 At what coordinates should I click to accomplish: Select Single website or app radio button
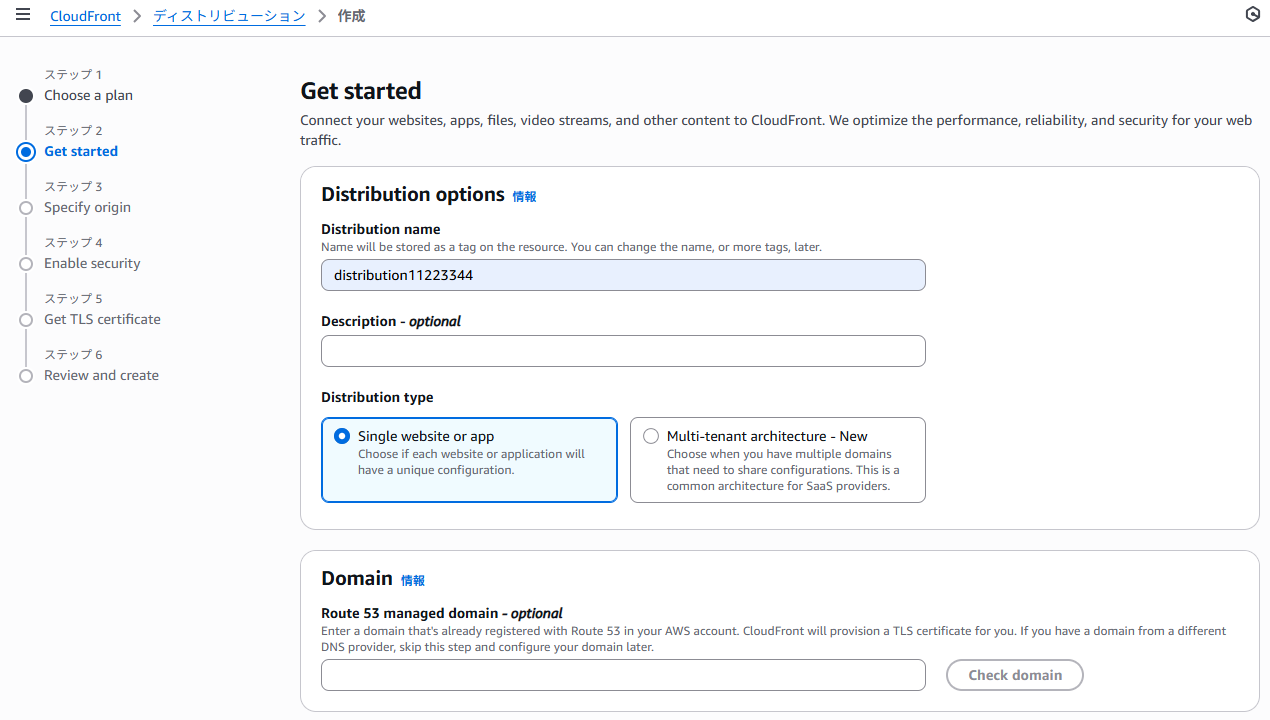(x=342, y=436)
